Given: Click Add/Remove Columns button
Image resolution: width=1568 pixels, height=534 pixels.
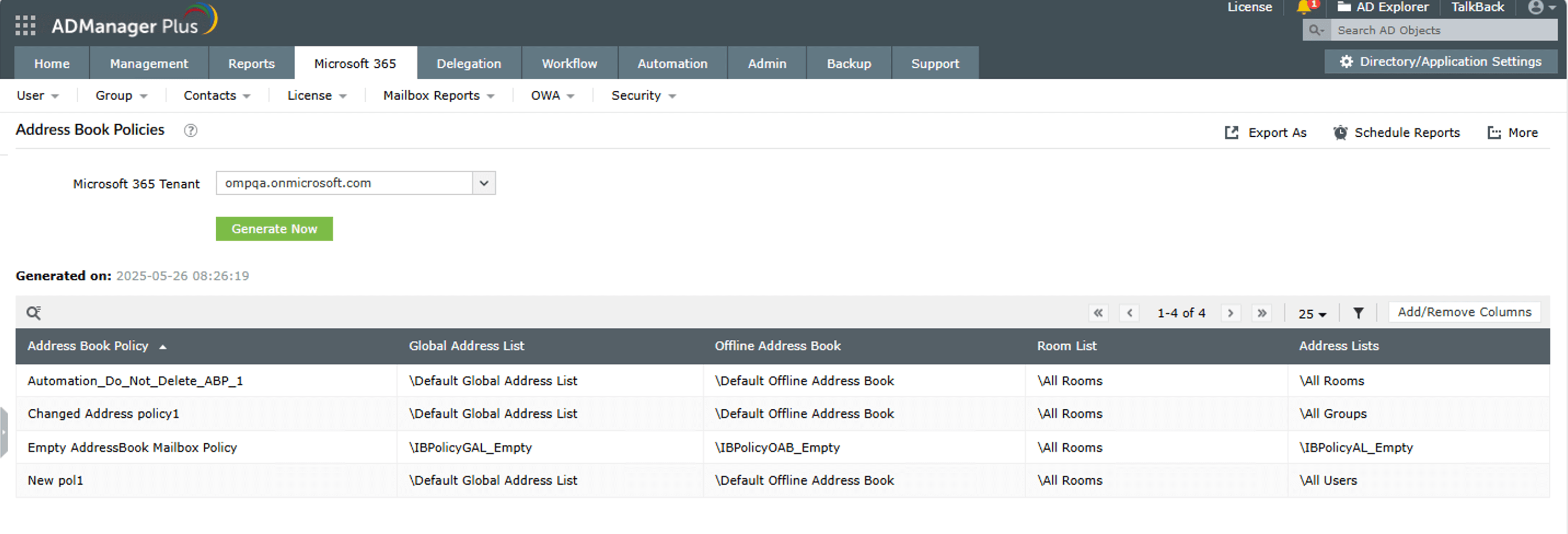Looking at the screenshot, I should (x=1464, y=312).
